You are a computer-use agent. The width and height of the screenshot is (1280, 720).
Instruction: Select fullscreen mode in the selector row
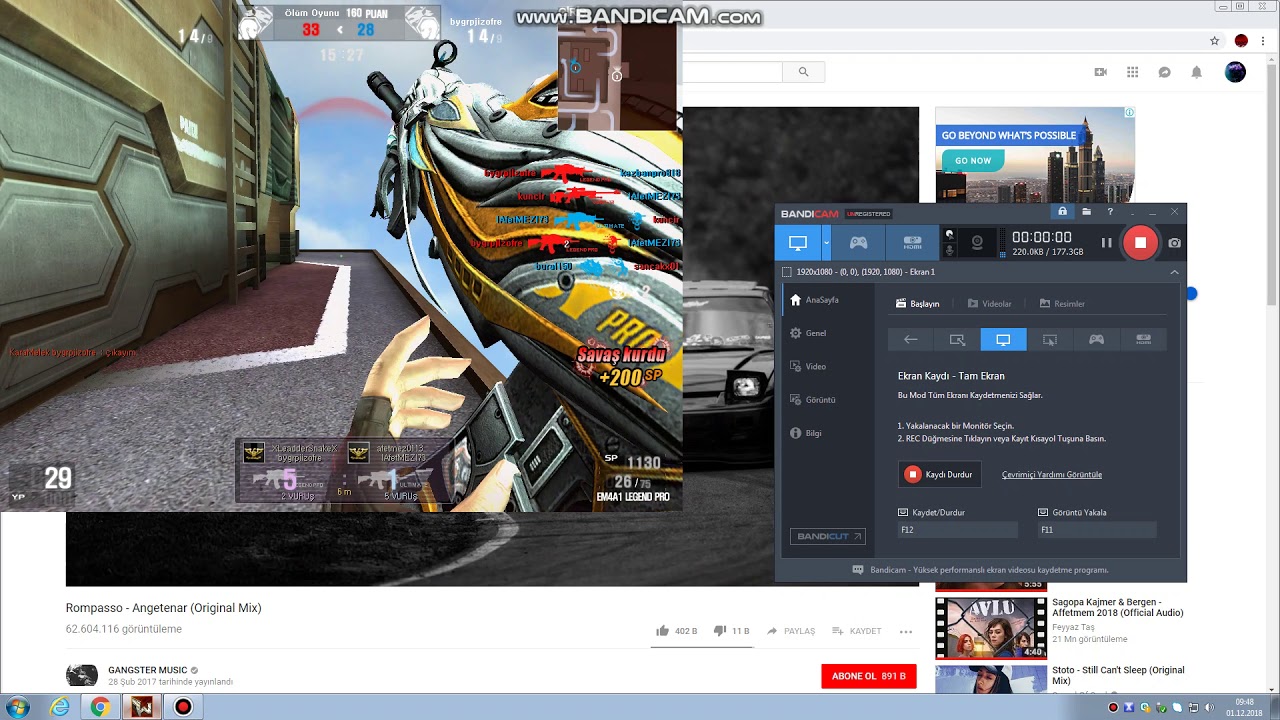(1003, 340)
